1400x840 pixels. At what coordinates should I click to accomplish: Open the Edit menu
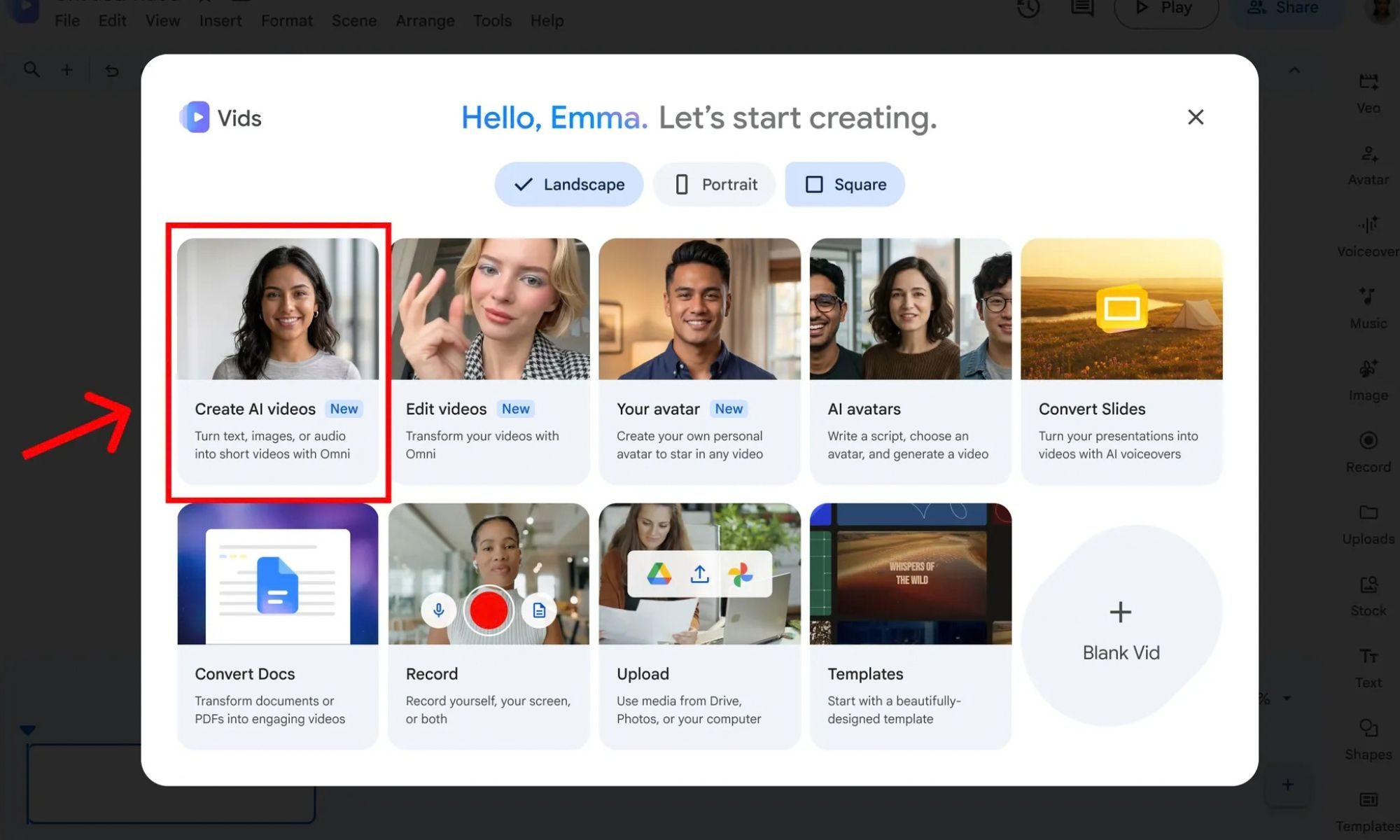tap(112, 20)
